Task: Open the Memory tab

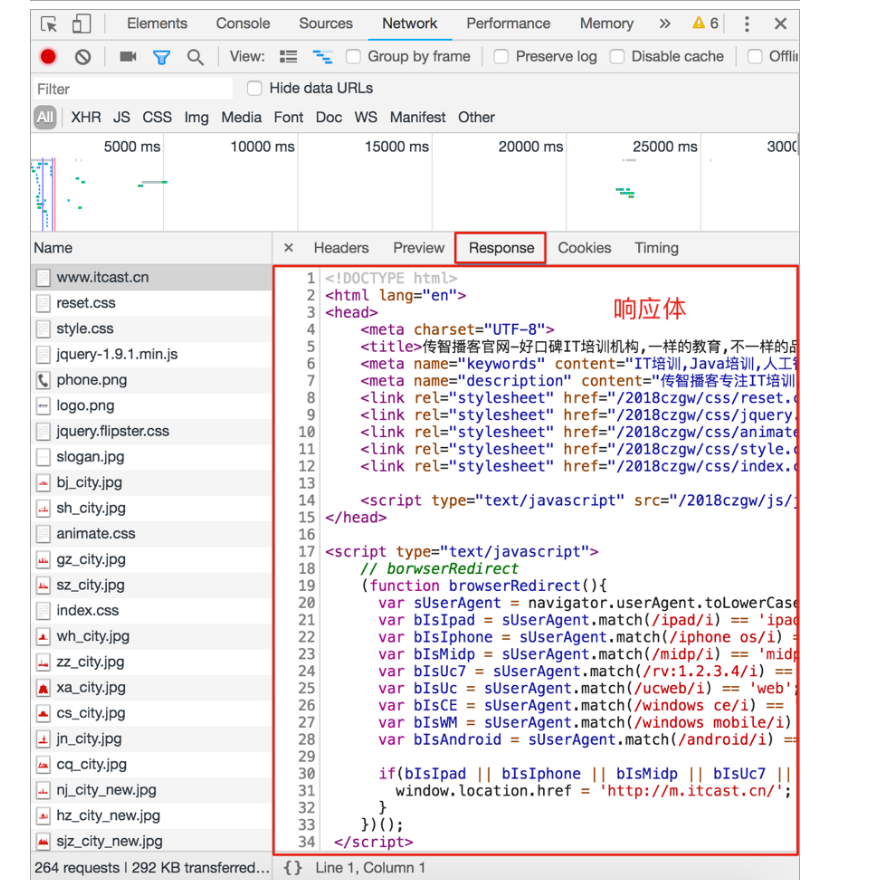Action: point(607,24)
